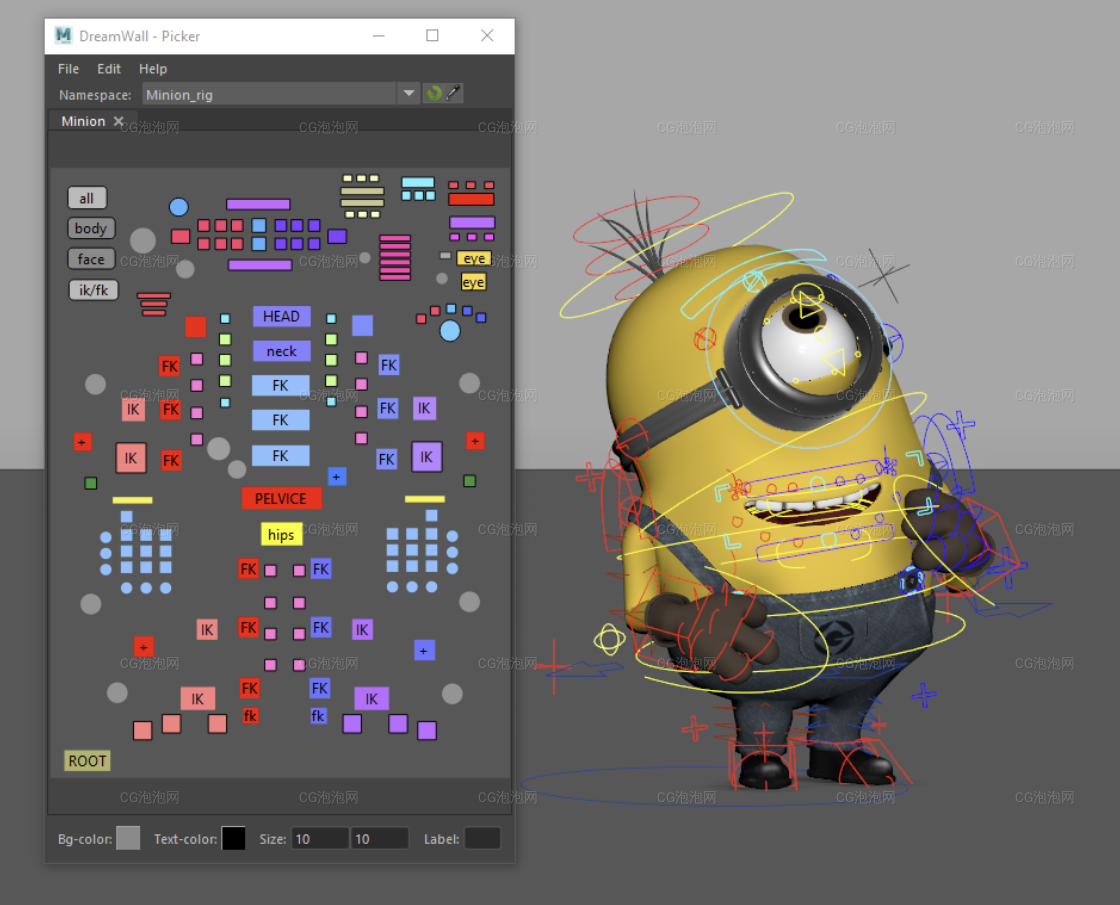Click the lower yellow eye button

[473, 282]
